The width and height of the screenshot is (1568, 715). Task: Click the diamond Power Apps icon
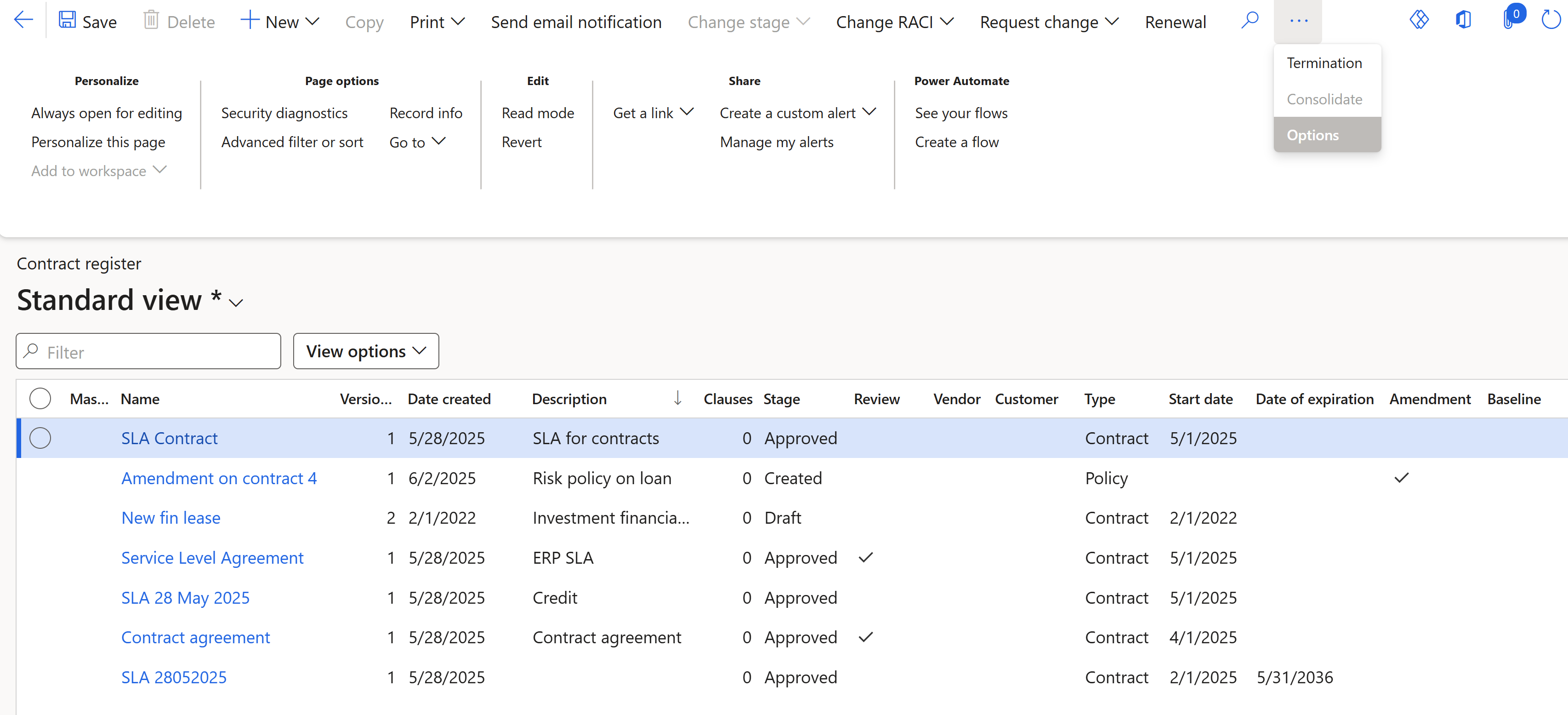coord(1419,20)
